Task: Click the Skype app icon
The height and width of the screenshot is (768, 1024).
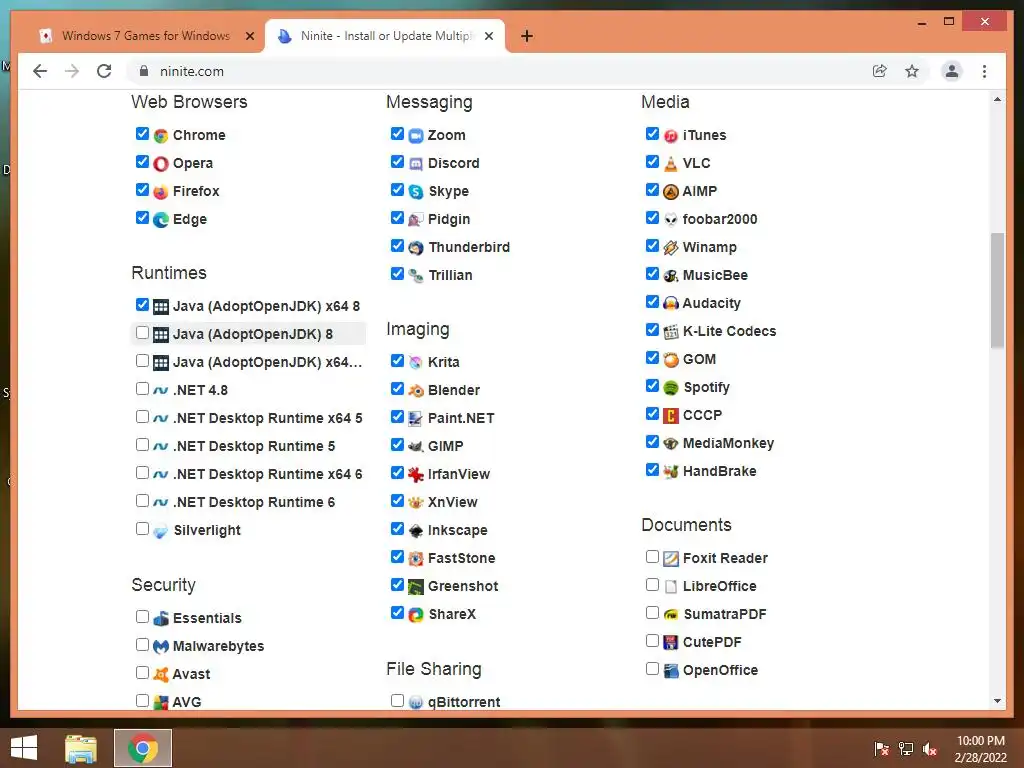Action: click(416, 192)
